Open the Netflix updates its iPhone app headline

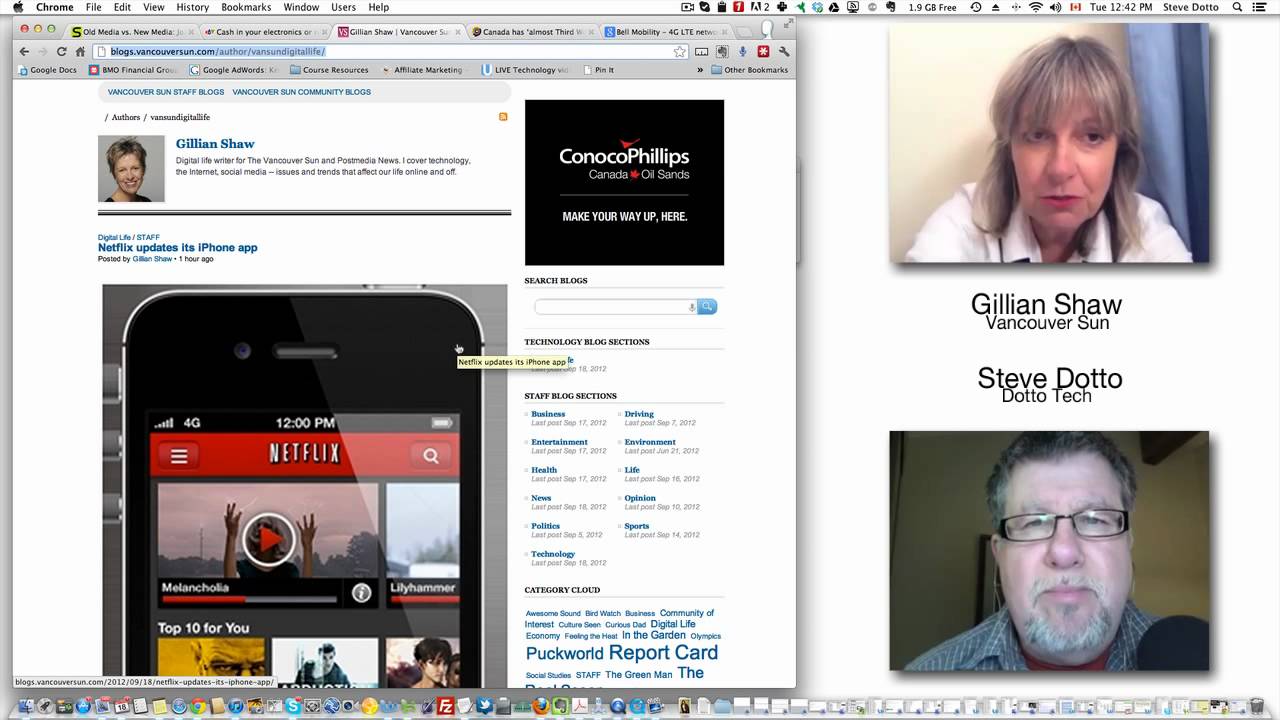pos(177,247)
